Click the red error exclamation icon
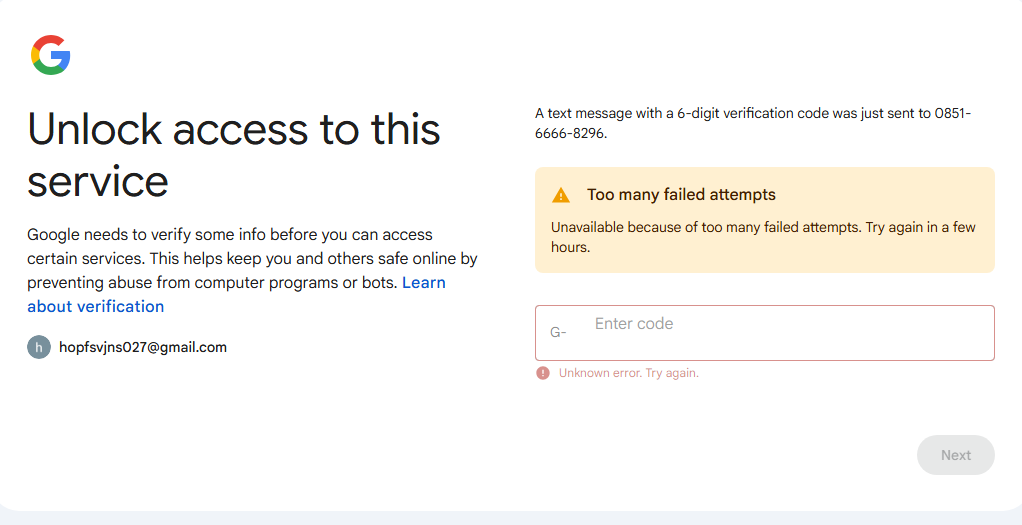 [x=543, y=373]
